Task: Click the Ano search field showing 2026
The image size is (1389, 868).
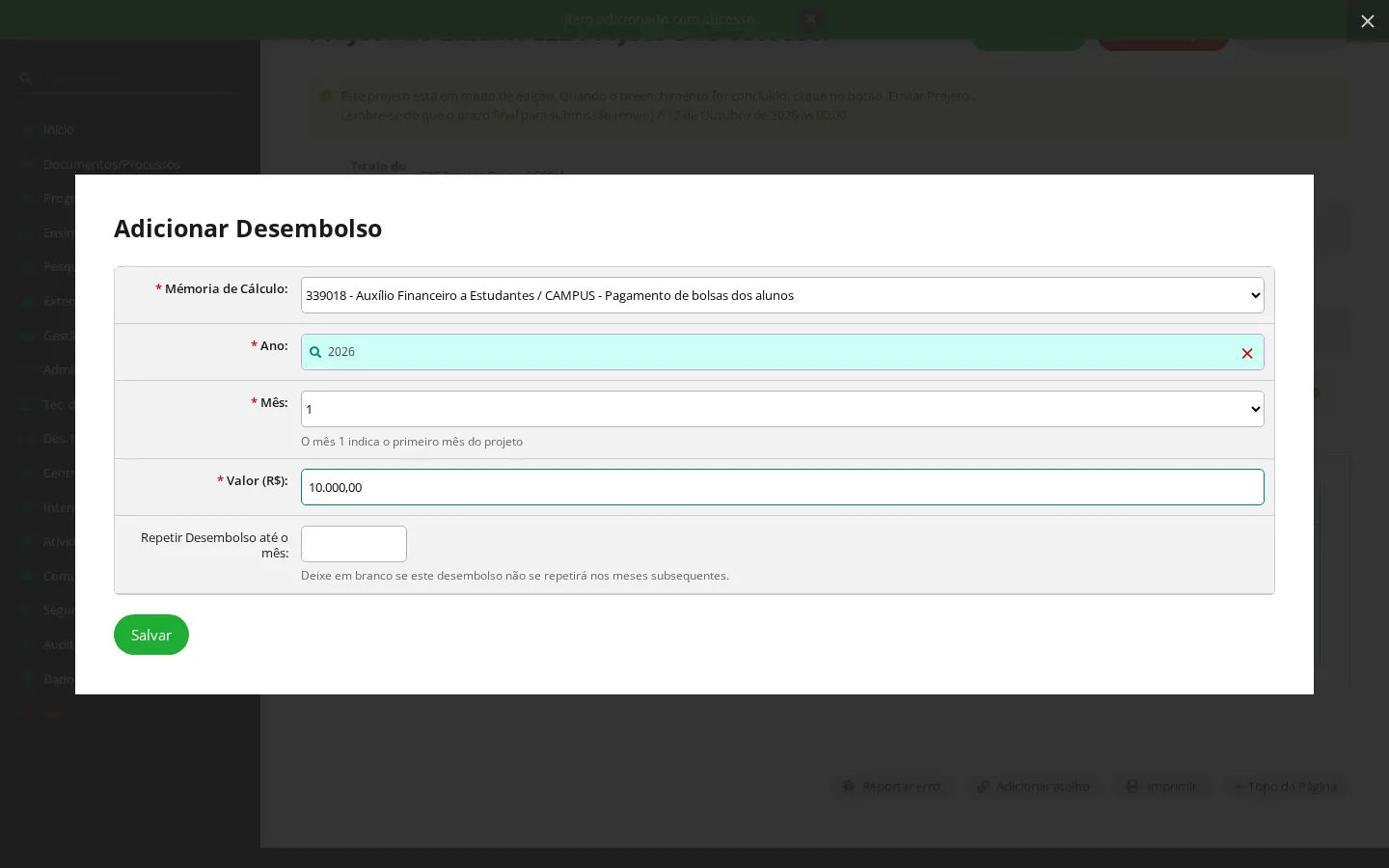Action: (x=782, y=352)
